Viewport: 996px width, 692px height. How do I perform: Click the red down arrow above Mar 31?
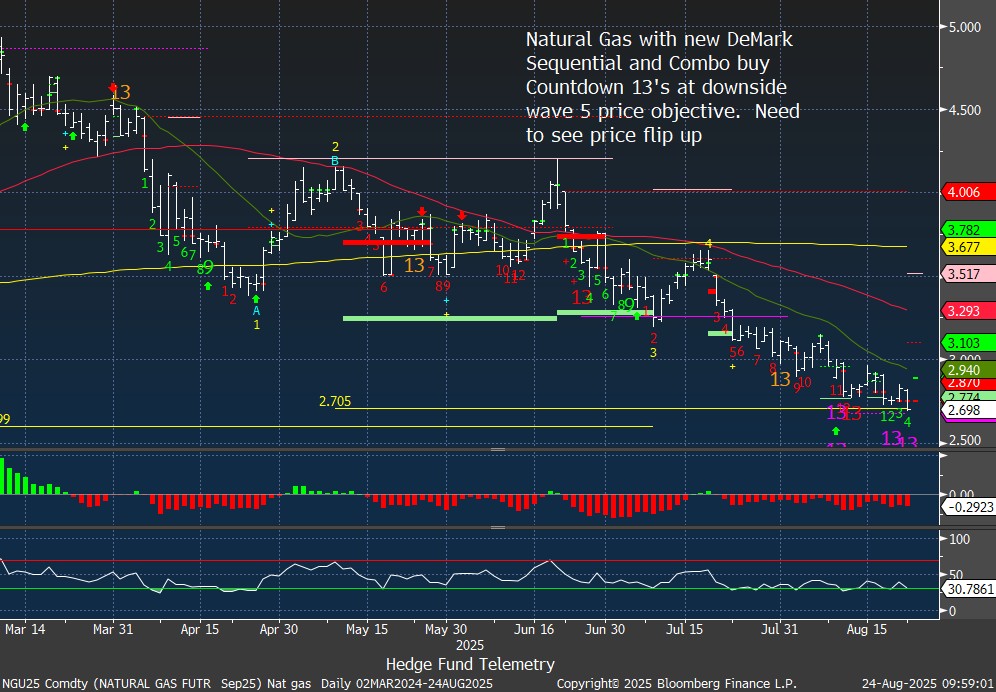114,88
